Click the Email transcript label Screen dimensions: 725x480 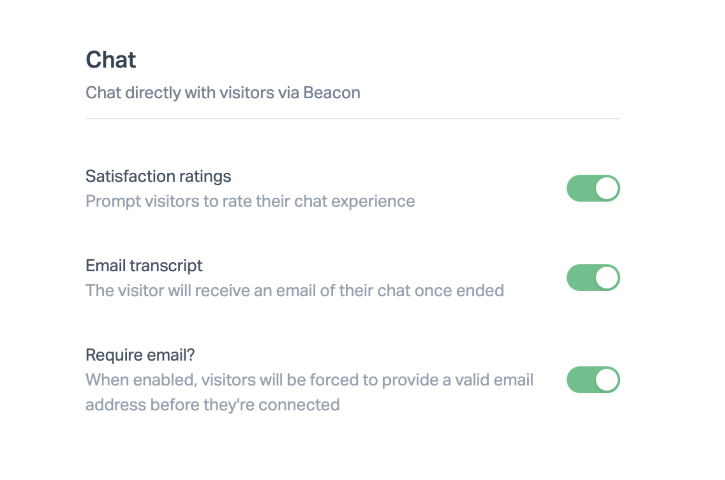[144, 265]
